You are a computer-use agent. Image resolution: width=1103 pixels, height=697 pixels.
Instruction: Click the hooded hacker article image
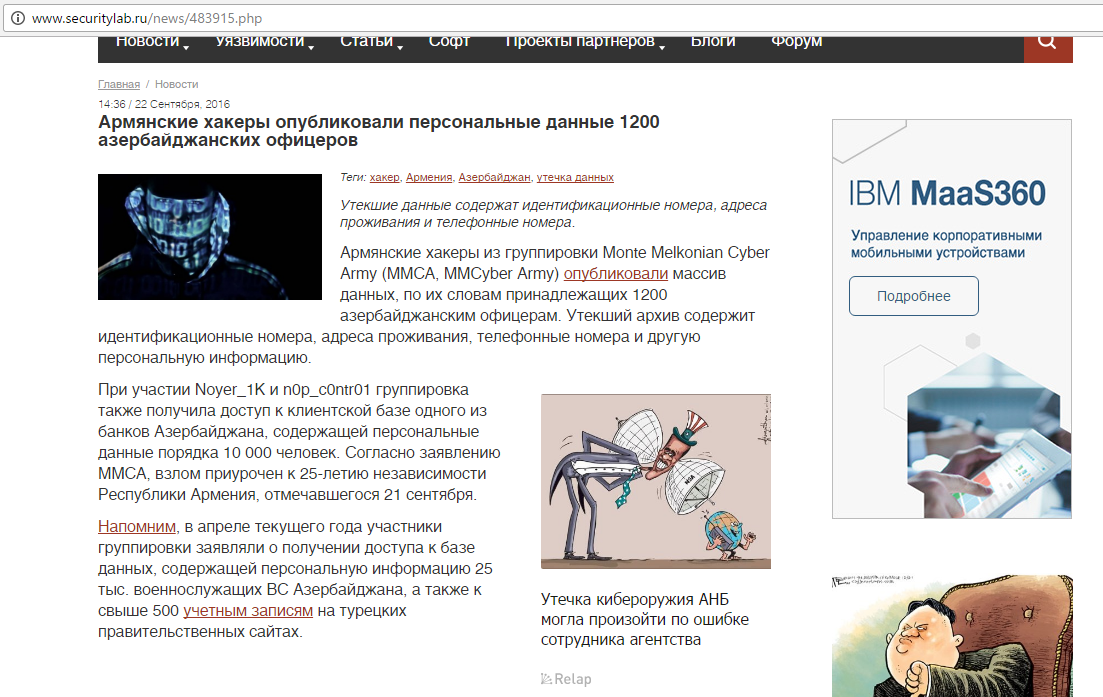coord(210,237)
